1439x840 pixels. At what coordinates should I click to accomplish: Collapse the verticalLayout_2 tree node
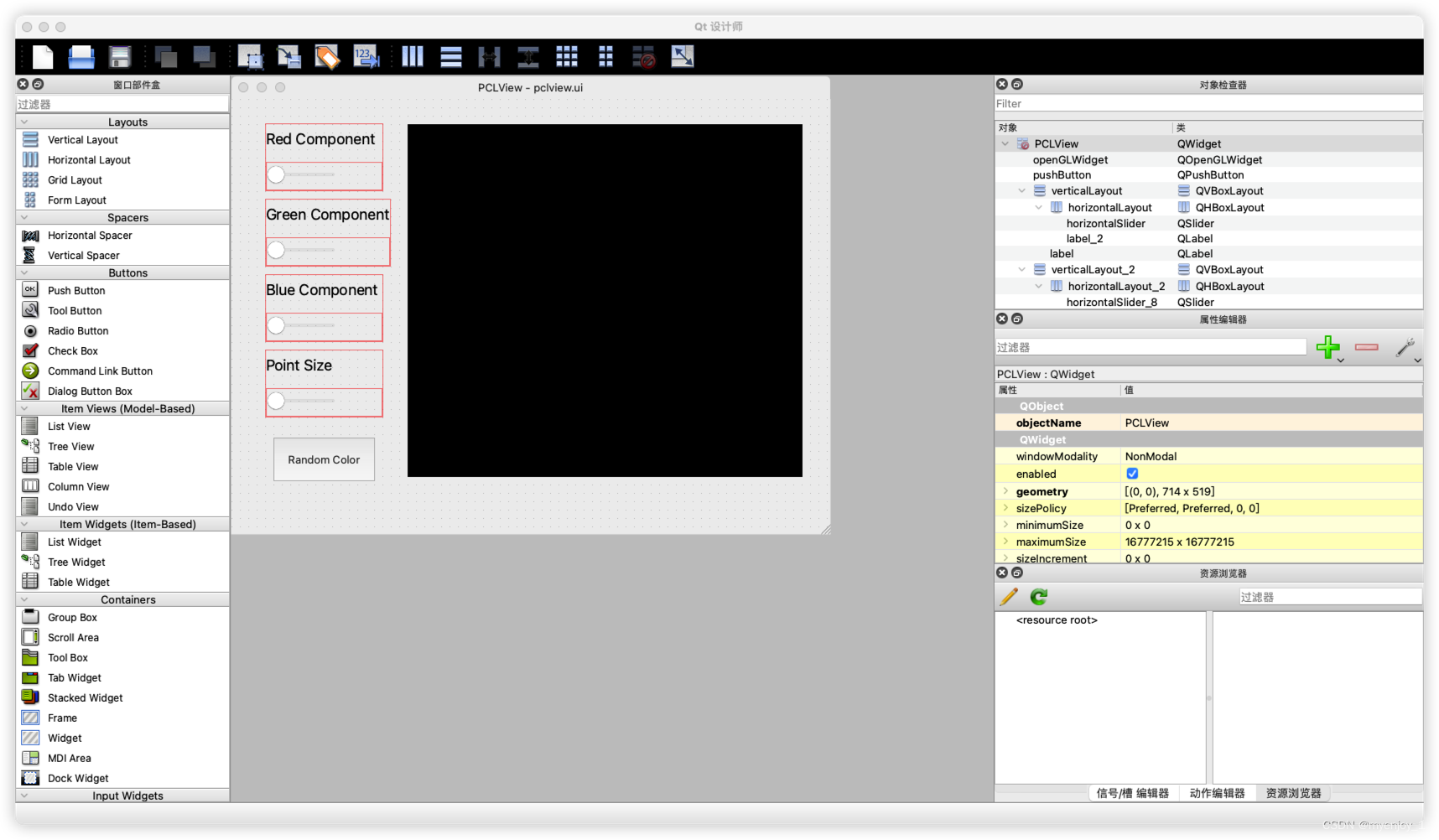(1022, 270)
